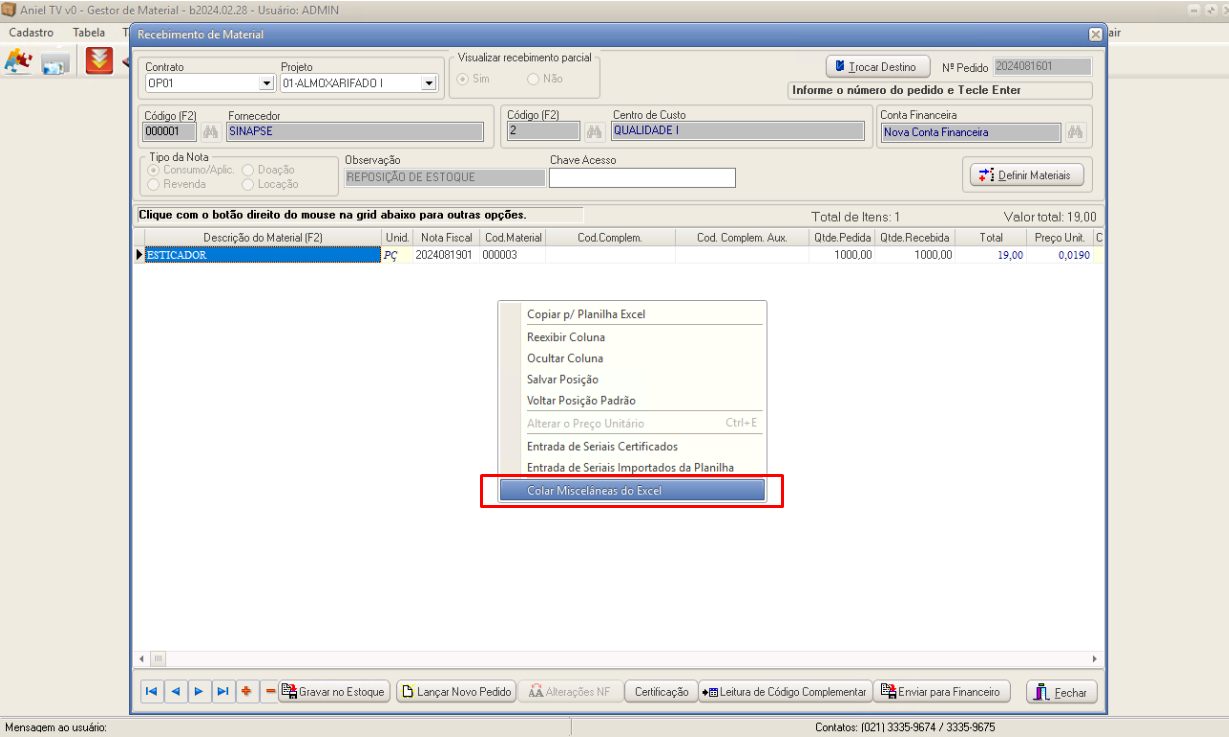Viewport: 1229px width, 737px height.
Task: Click Ocultar Coluna in context menu
Action: coord(565,358)
